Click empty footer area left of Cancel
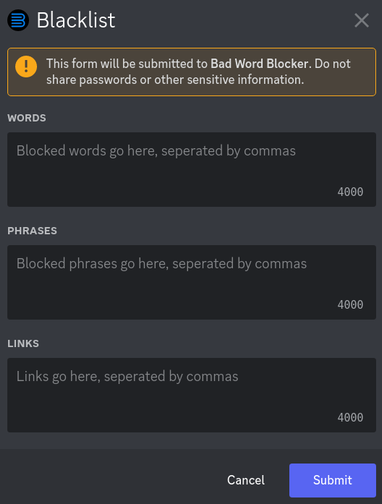The width and height of the screenshot is (382, 504). (110, 480)
